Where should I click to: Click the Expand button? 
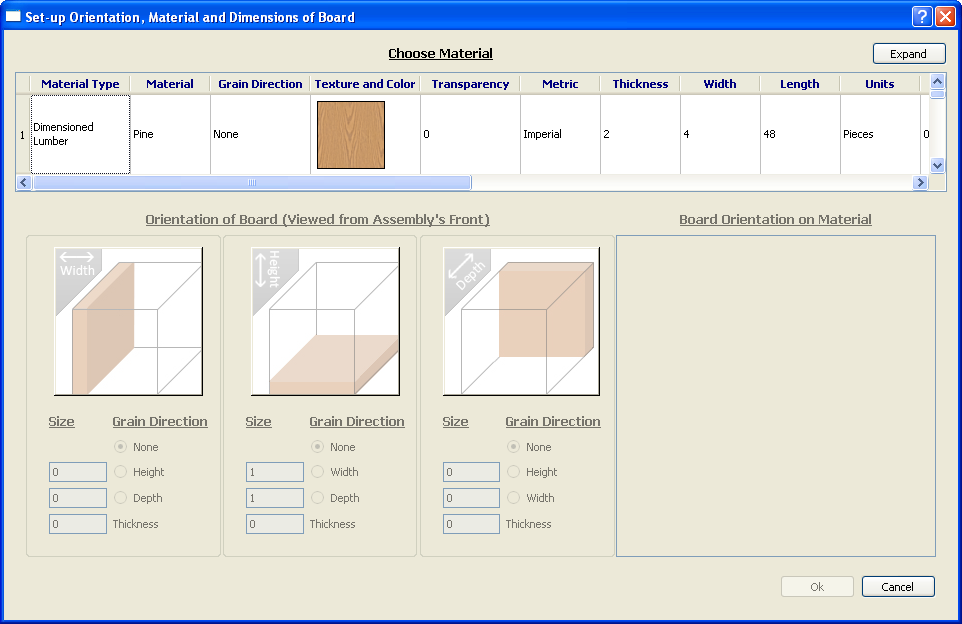[908, 54]
